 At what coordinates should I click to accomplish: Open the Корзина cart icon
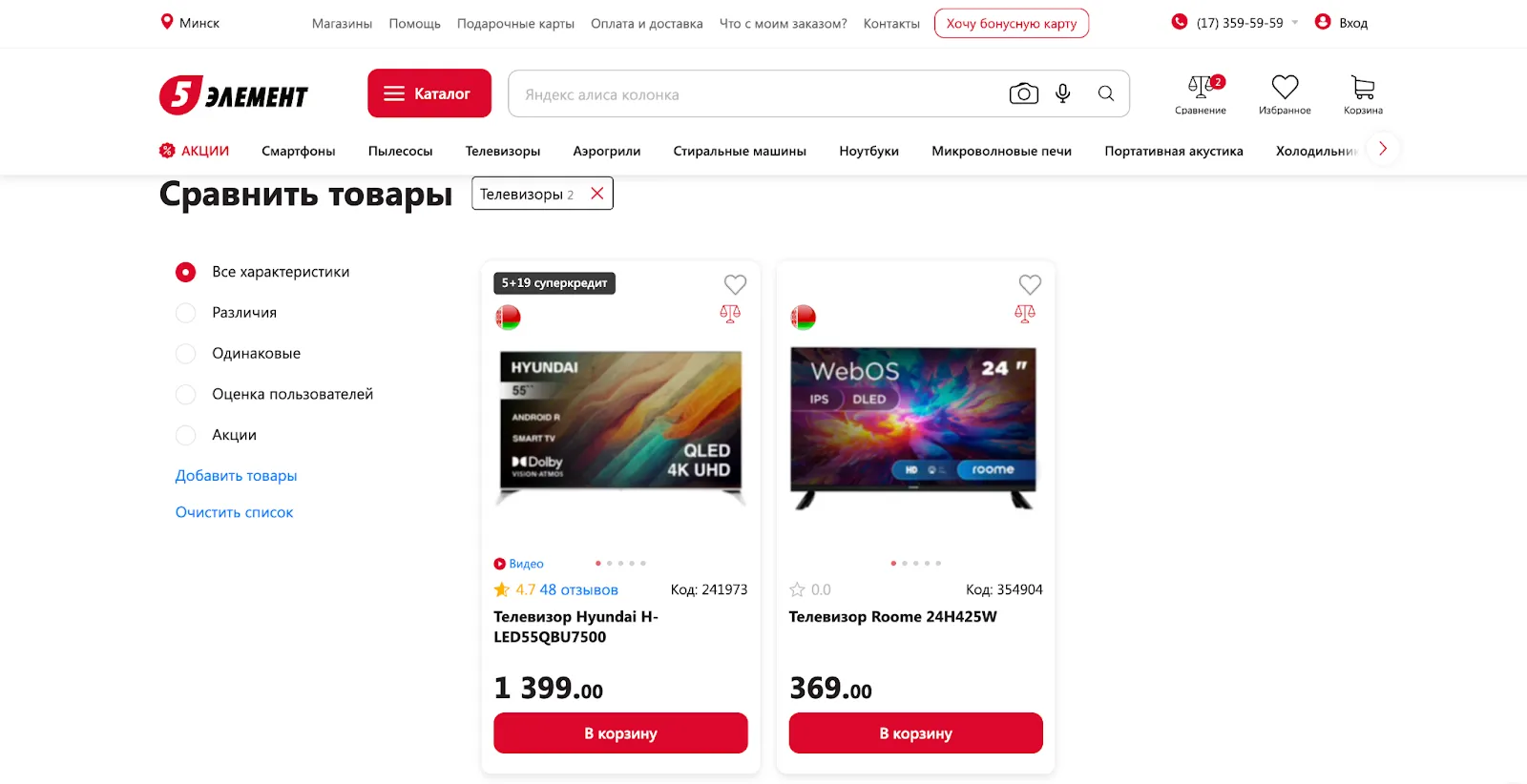click(1363, 89)
